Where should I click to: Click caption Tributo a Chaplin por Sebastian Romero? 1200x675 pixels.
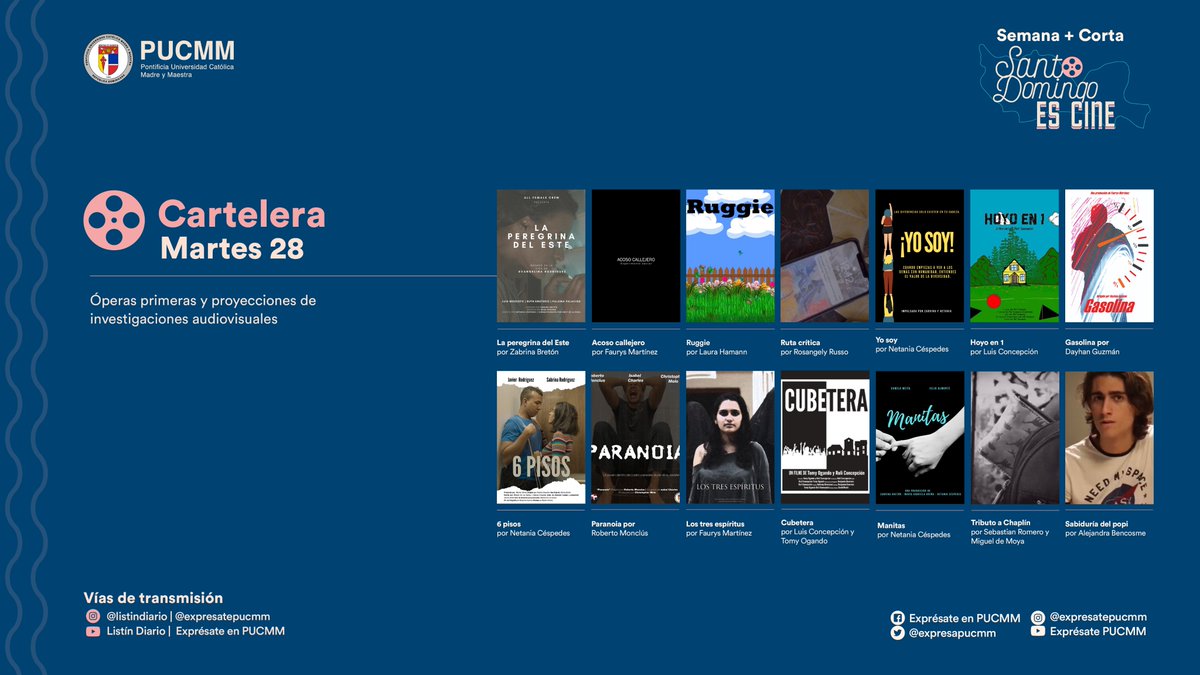click(x=1011, y=532)
